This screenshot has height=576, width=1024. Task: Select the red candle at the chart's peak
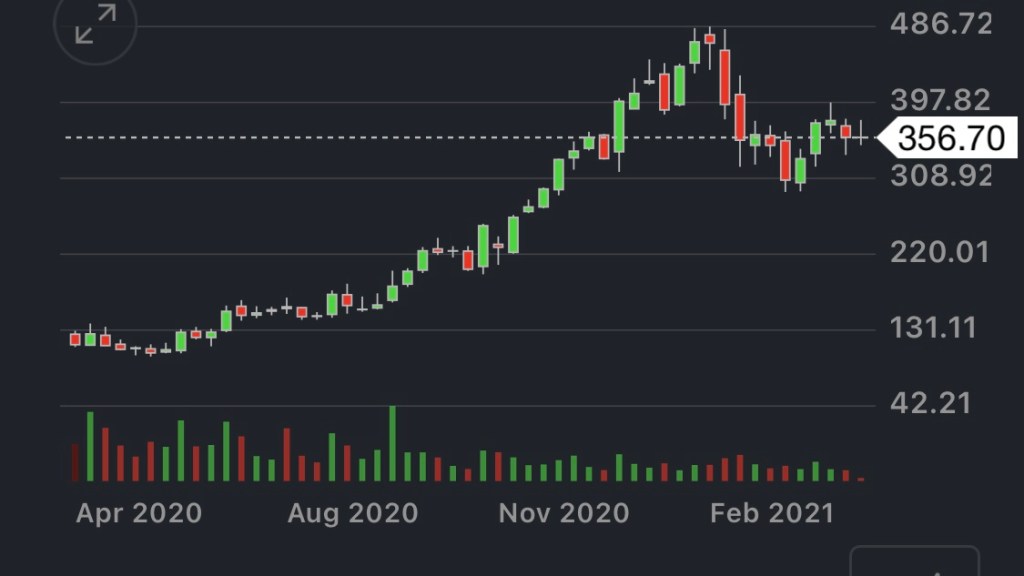click(x=710, y=38)
